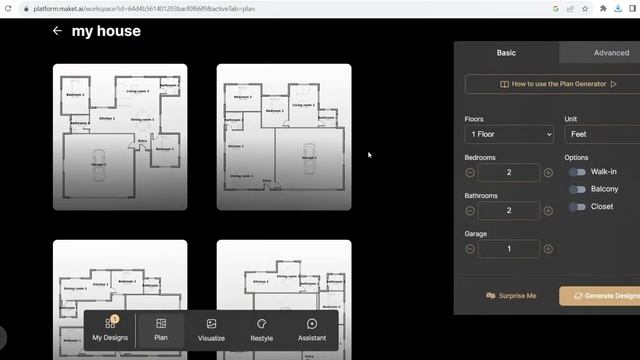Reload the page in the browser
The height and width of the screenshot is (360, 640).
point(8,8)
